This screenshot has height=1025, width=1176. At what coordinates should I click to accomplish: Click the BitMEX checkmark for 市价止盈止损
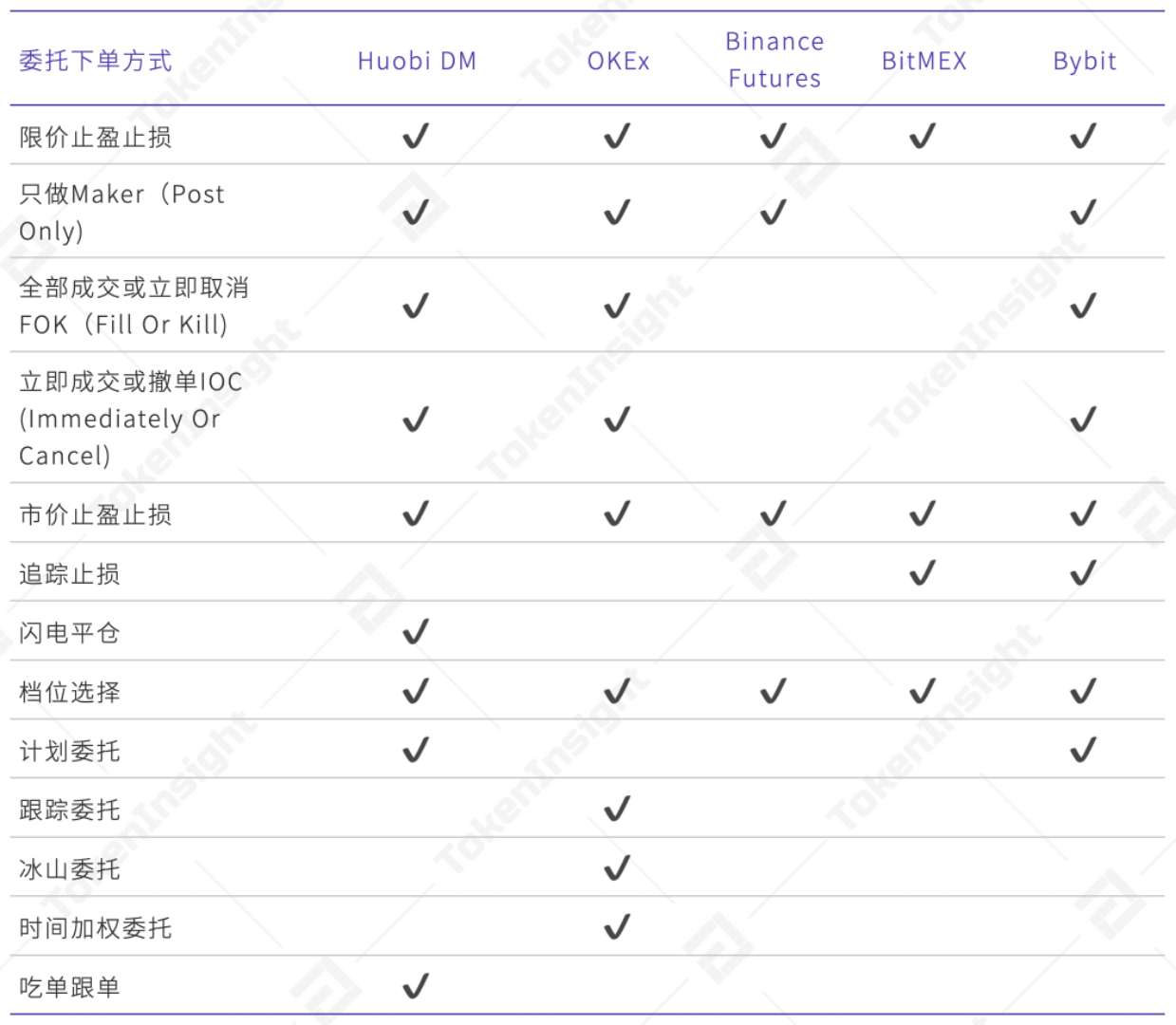pyautogui.click(x=923, y=513)
